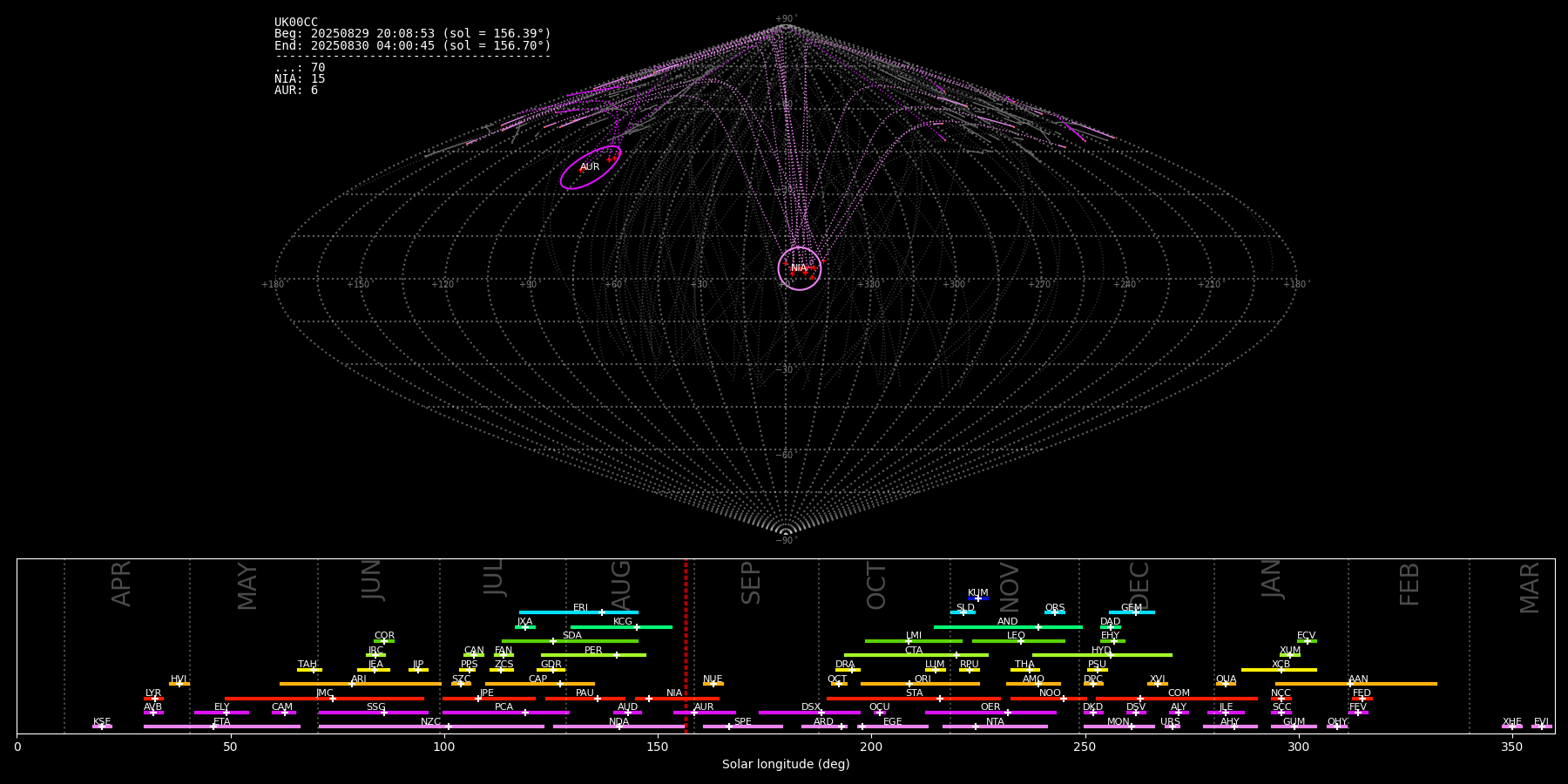The width and height of the screenshot is (1568, 784).
Task: Click the COM shower label on the timeline
Action: 1179,693
